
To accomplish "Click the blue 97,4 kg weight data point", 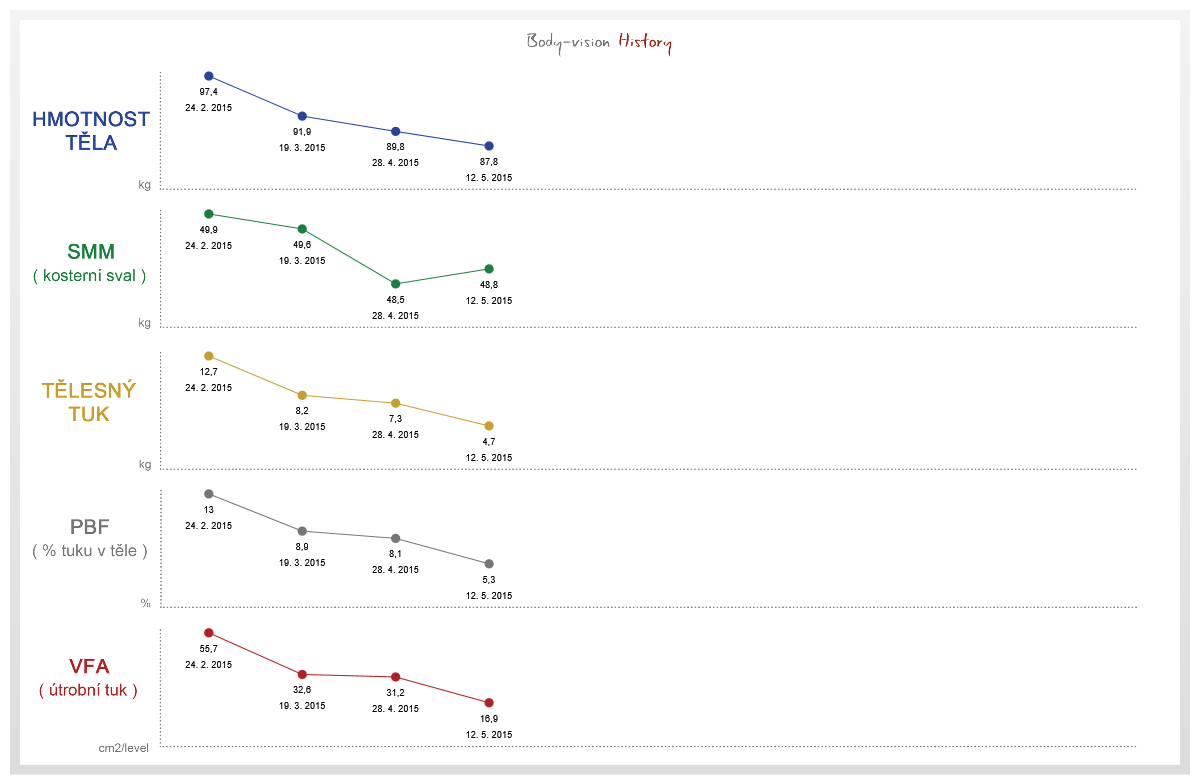I will click(208, 76).
